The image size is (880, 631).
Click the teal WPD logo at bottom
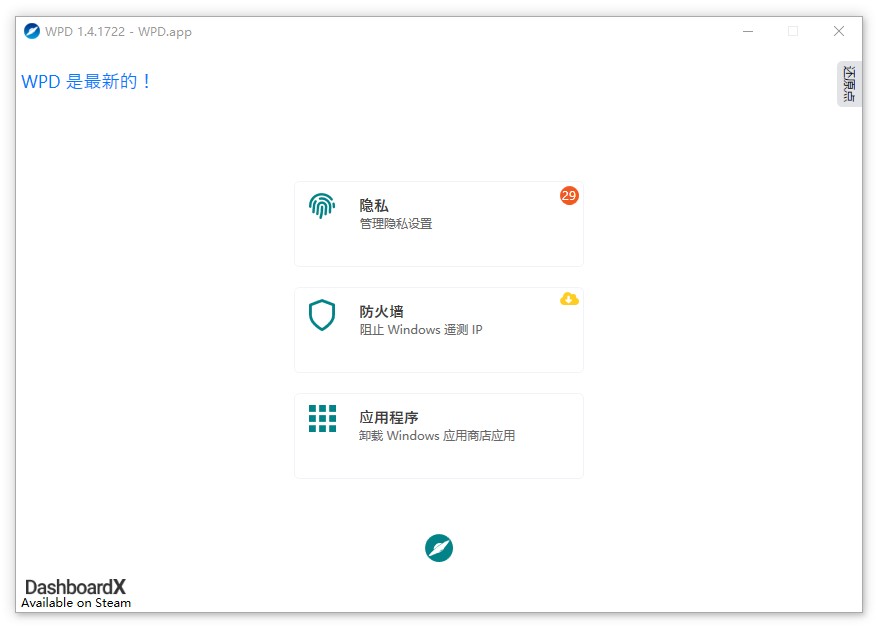(x=439, y=547)
